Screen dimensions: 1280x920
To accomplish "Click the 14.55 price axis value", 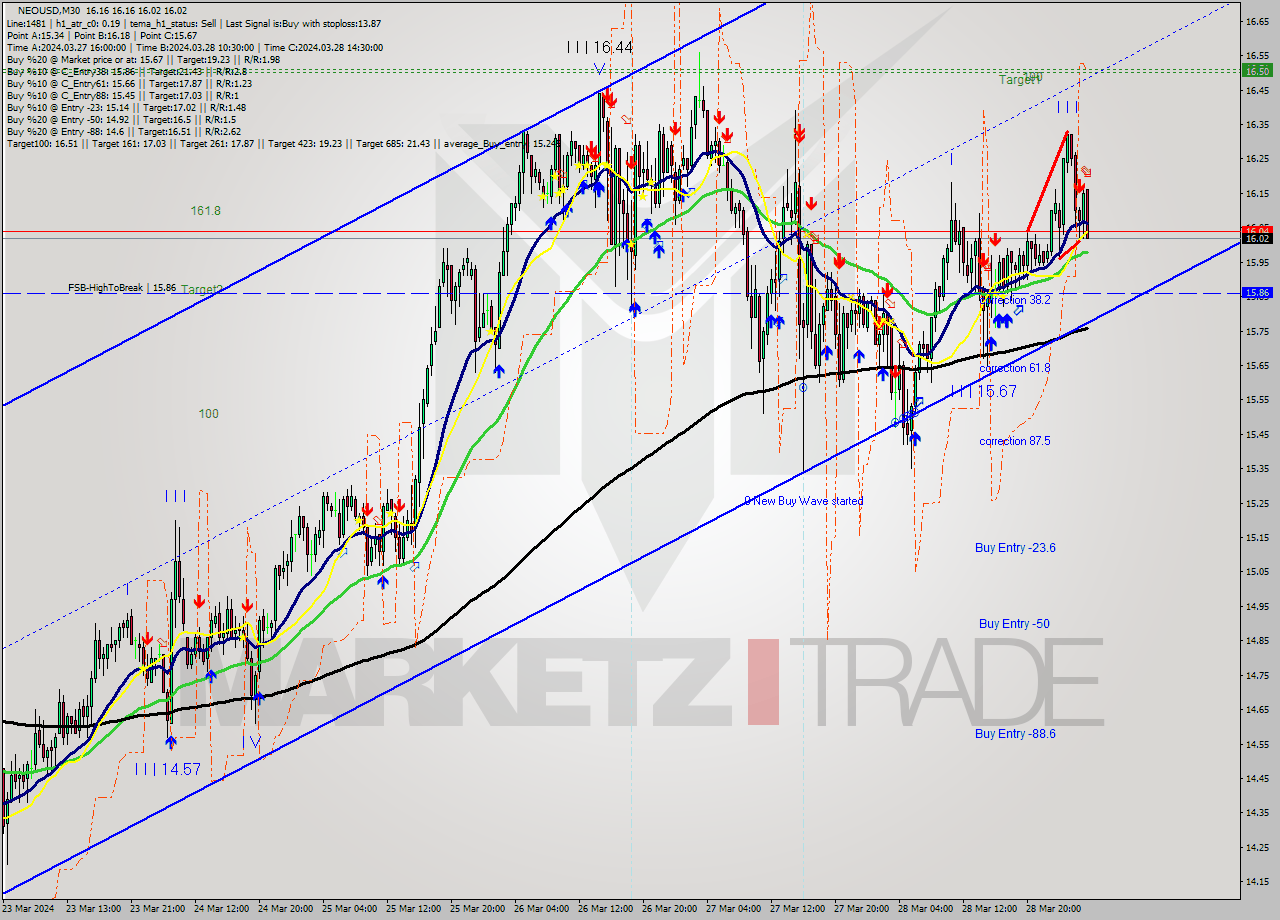I will (x=1257, y=744).
